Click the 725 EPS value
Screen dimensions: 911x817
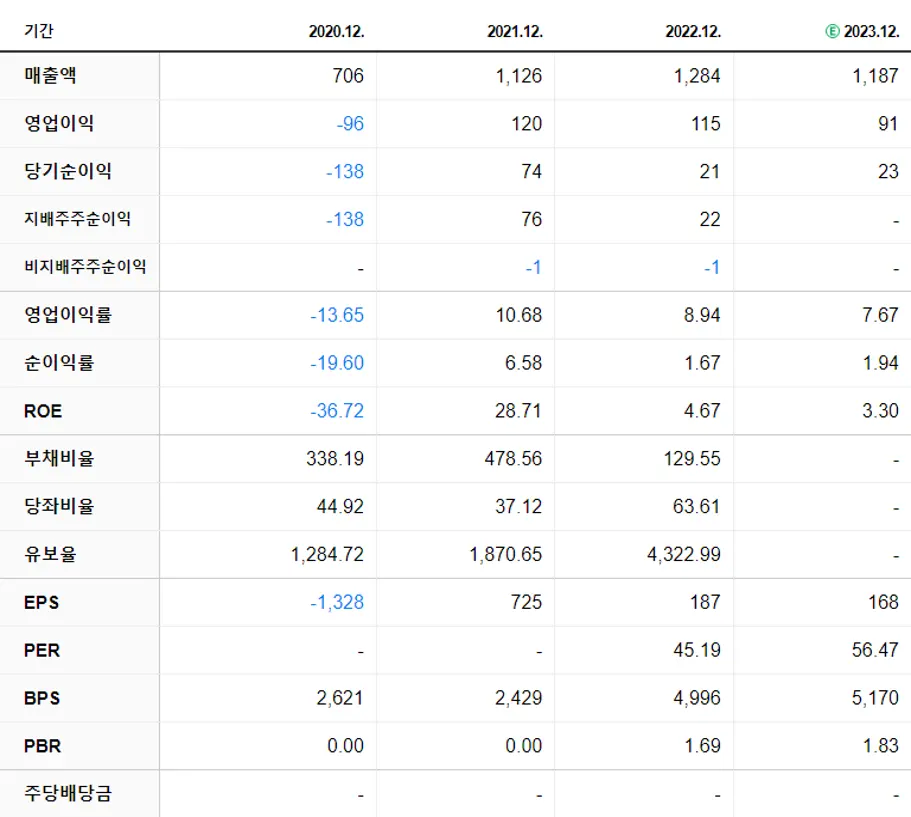coord(526,603)
